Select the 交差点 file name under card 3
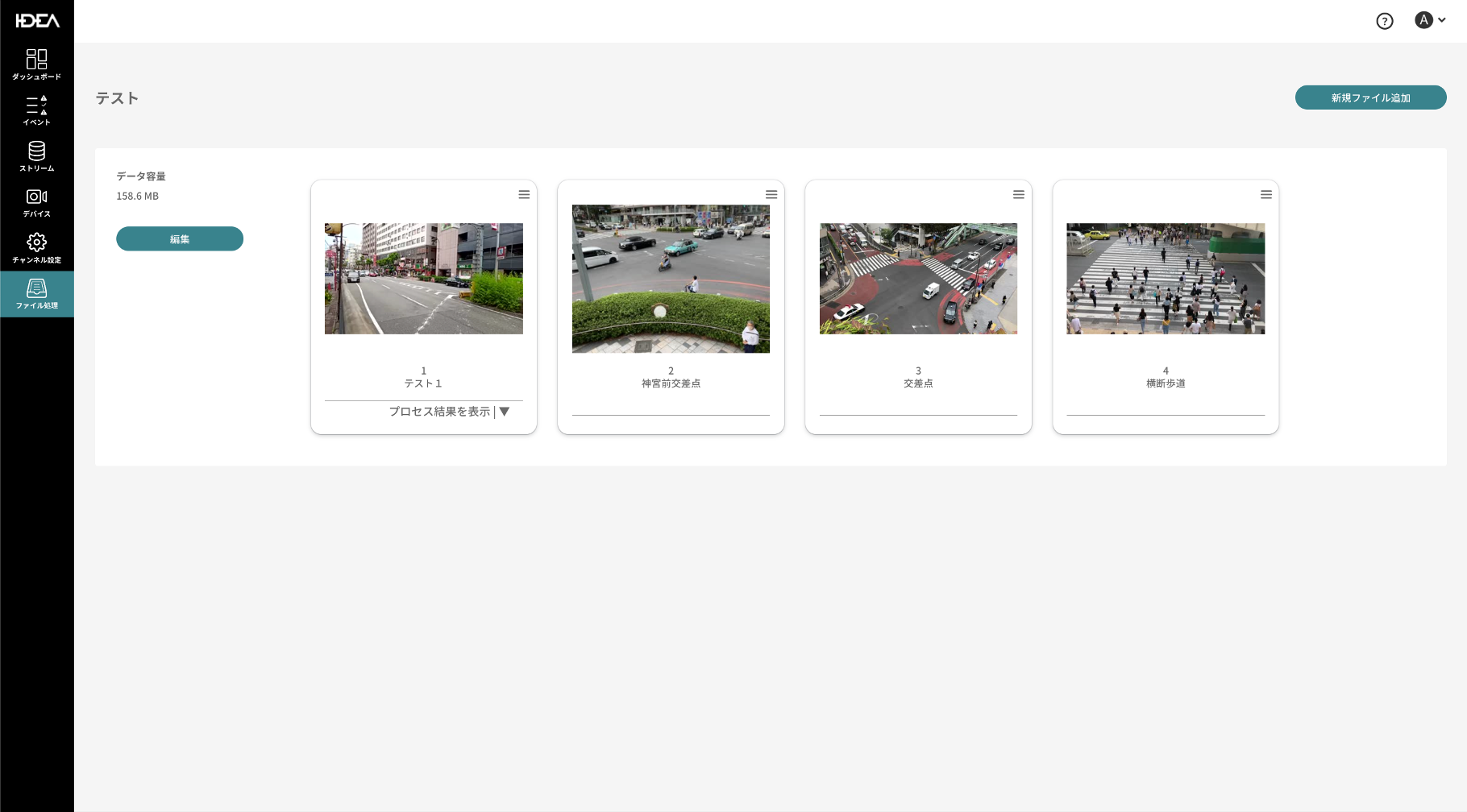The width and height of the screenshot is (1467, 812). (x=918, y=383)
